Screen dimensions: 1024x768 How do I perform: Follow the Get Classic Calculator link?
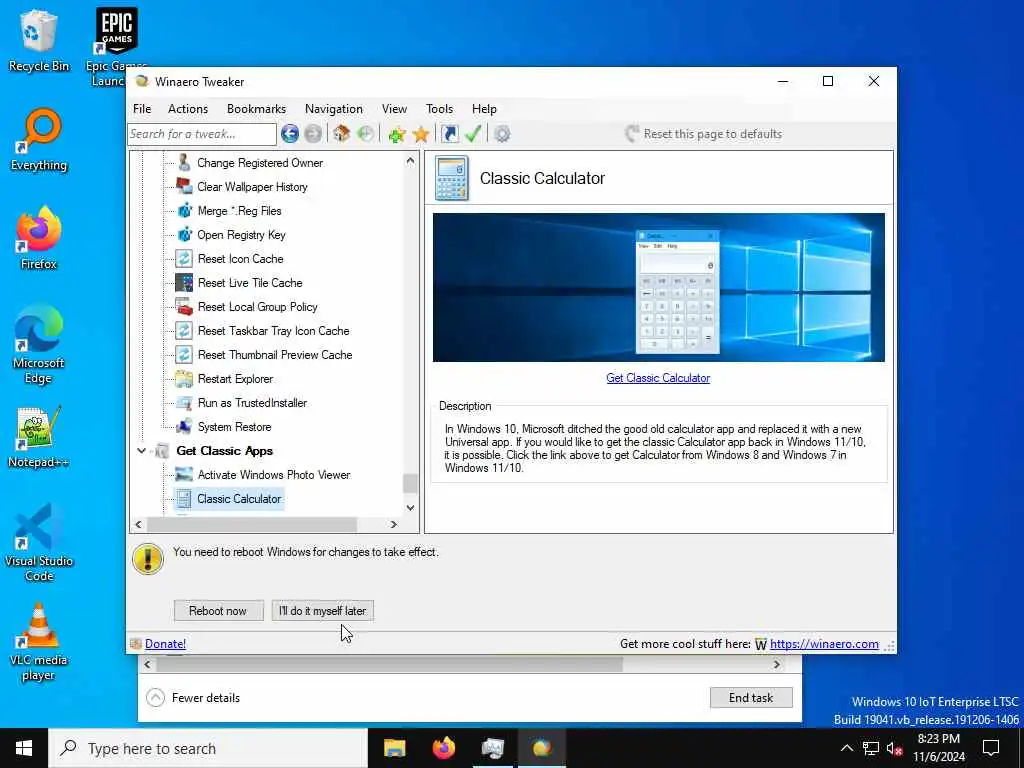point(658,378)
